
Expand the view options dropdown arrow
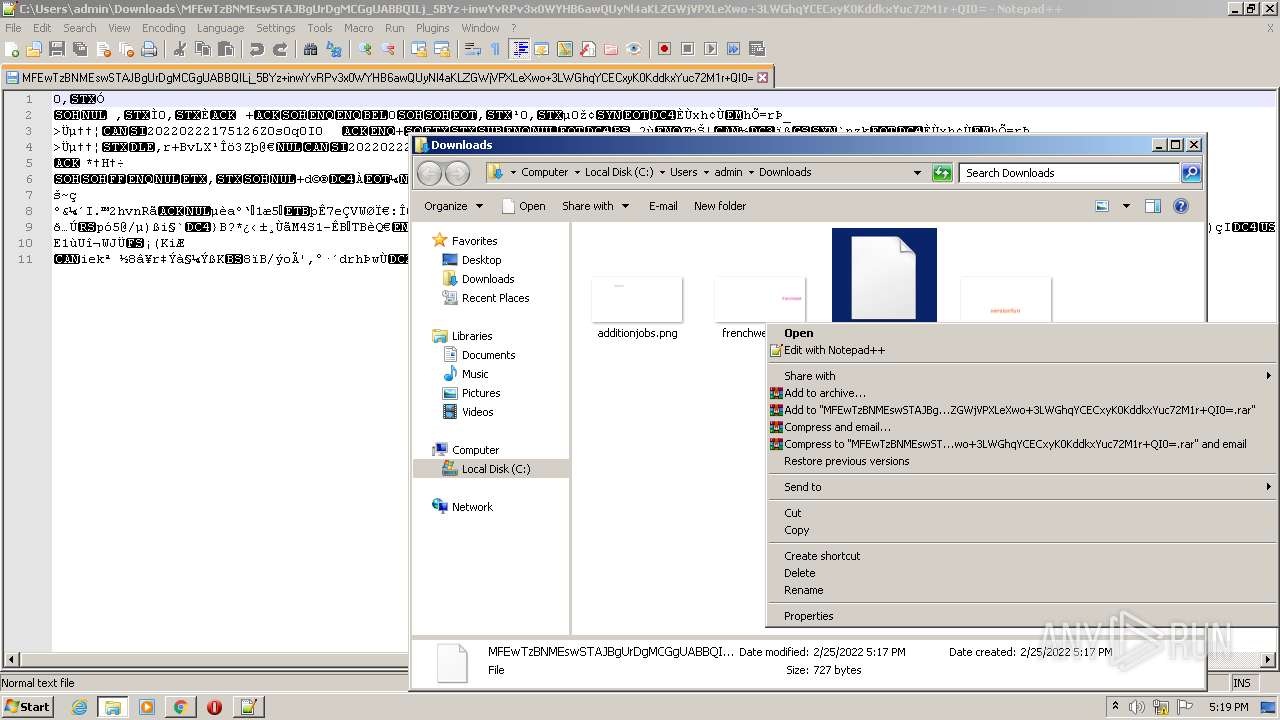point(1126,206)
